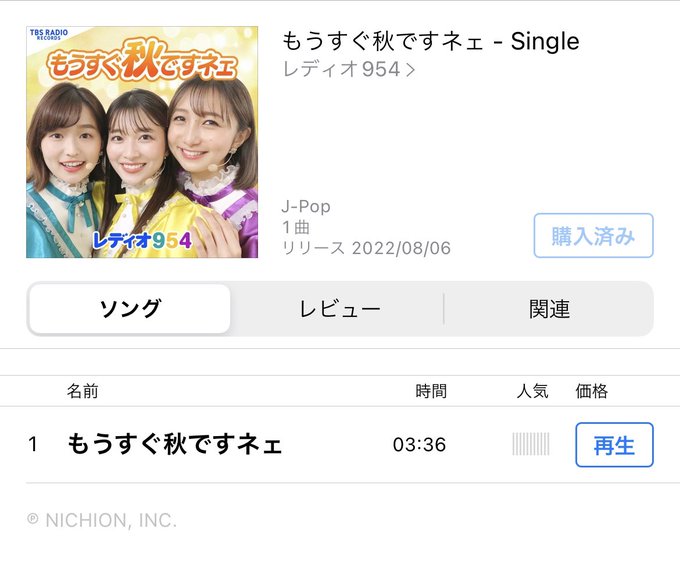Open the レディオ954 artist page link
Screen dimensions: 680x564
coord(341,69)
